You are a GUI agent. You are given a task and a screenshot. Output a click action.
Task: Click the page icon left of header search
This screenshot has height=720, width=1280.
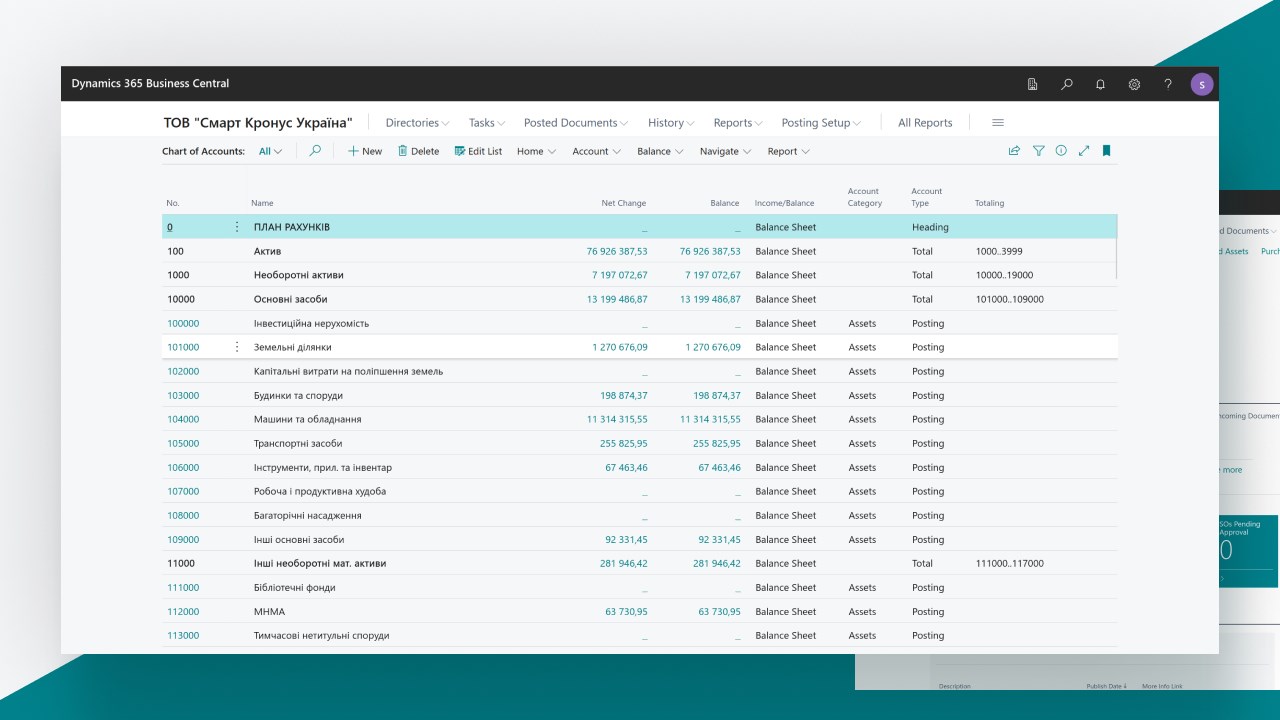pos(1033,84)
